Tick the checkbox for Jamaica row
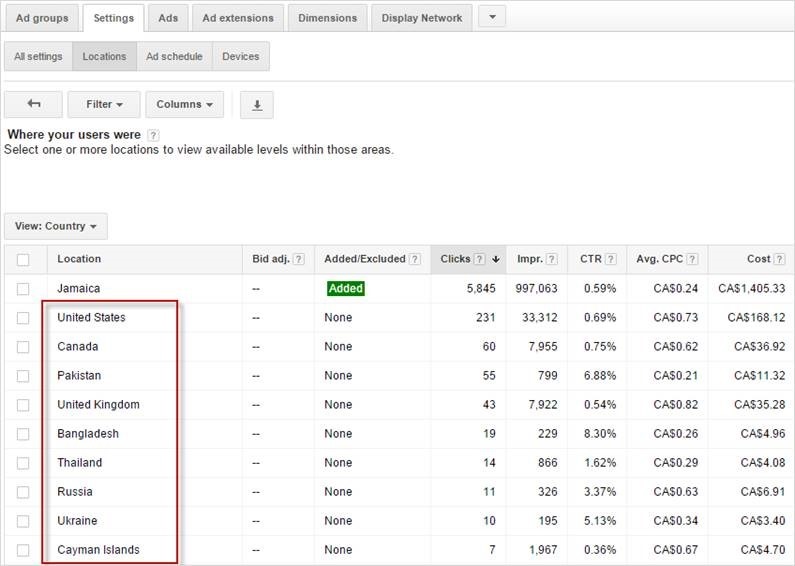The height and width of the screenshot is (566, 795). (23, 289)
